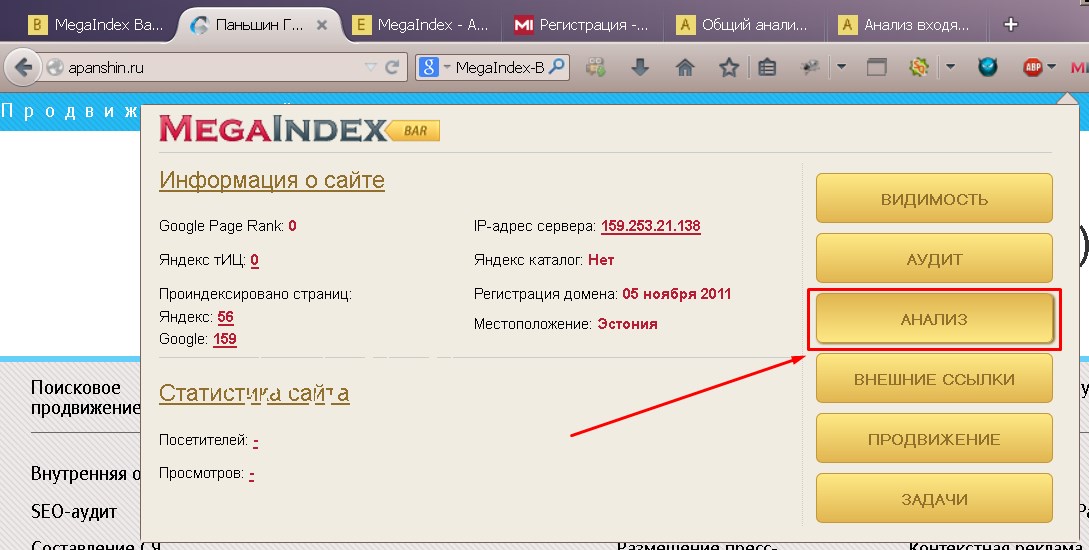The width and height of the screenshot is (1089, 550).
Task: Open the server IP 159.253.21.138 link
Action: (651, 226)
